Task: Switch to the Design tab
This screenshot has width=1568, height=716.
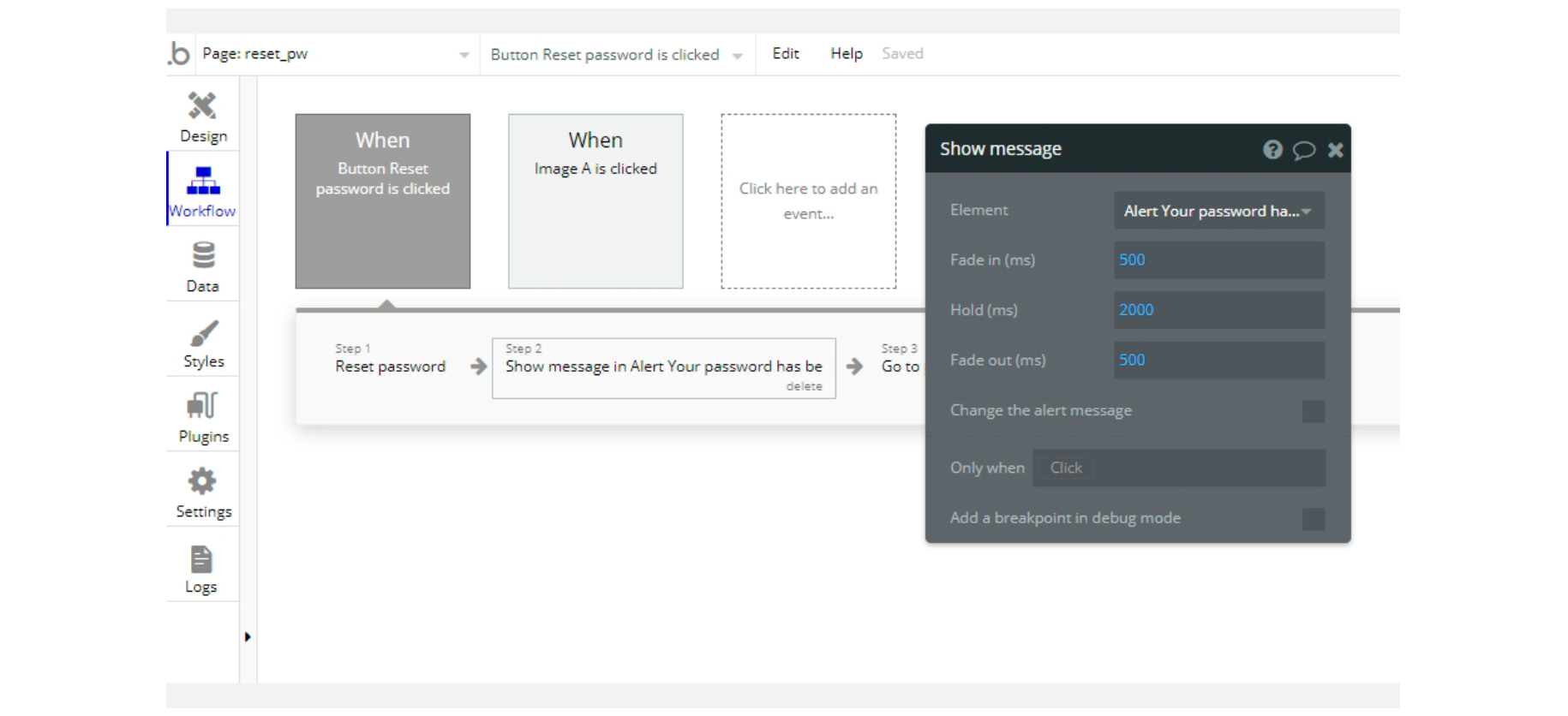Action: 203,117
